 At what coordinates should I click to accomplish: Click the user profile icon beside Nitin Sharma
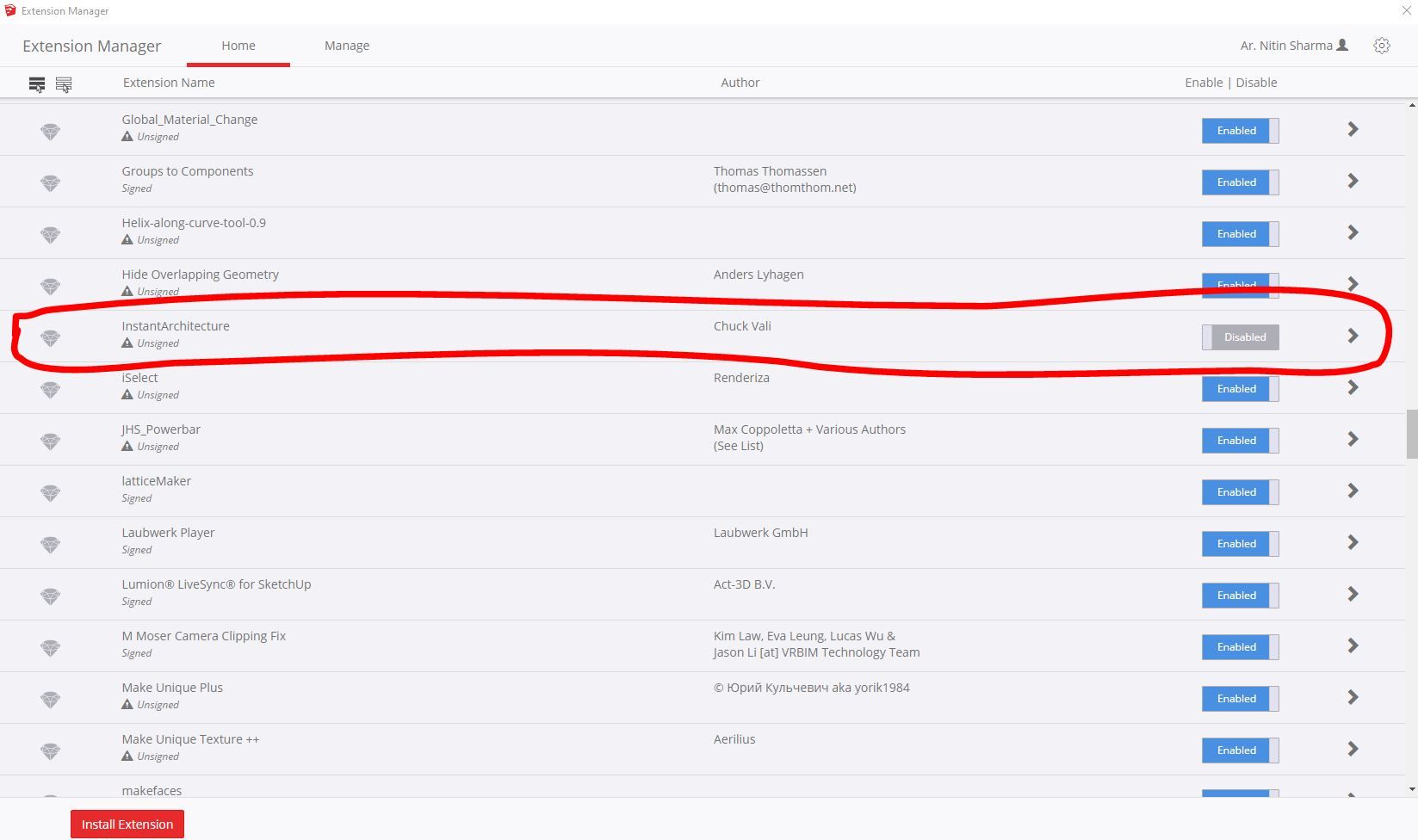[1342, 46]
